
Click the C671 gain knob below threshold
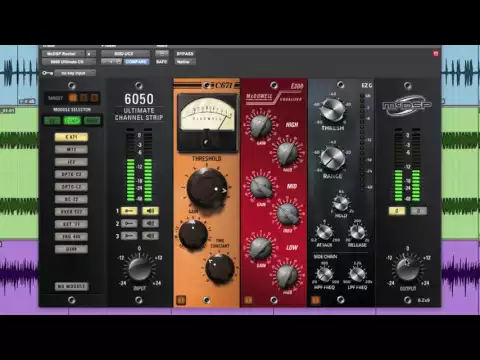click(193, 234)
